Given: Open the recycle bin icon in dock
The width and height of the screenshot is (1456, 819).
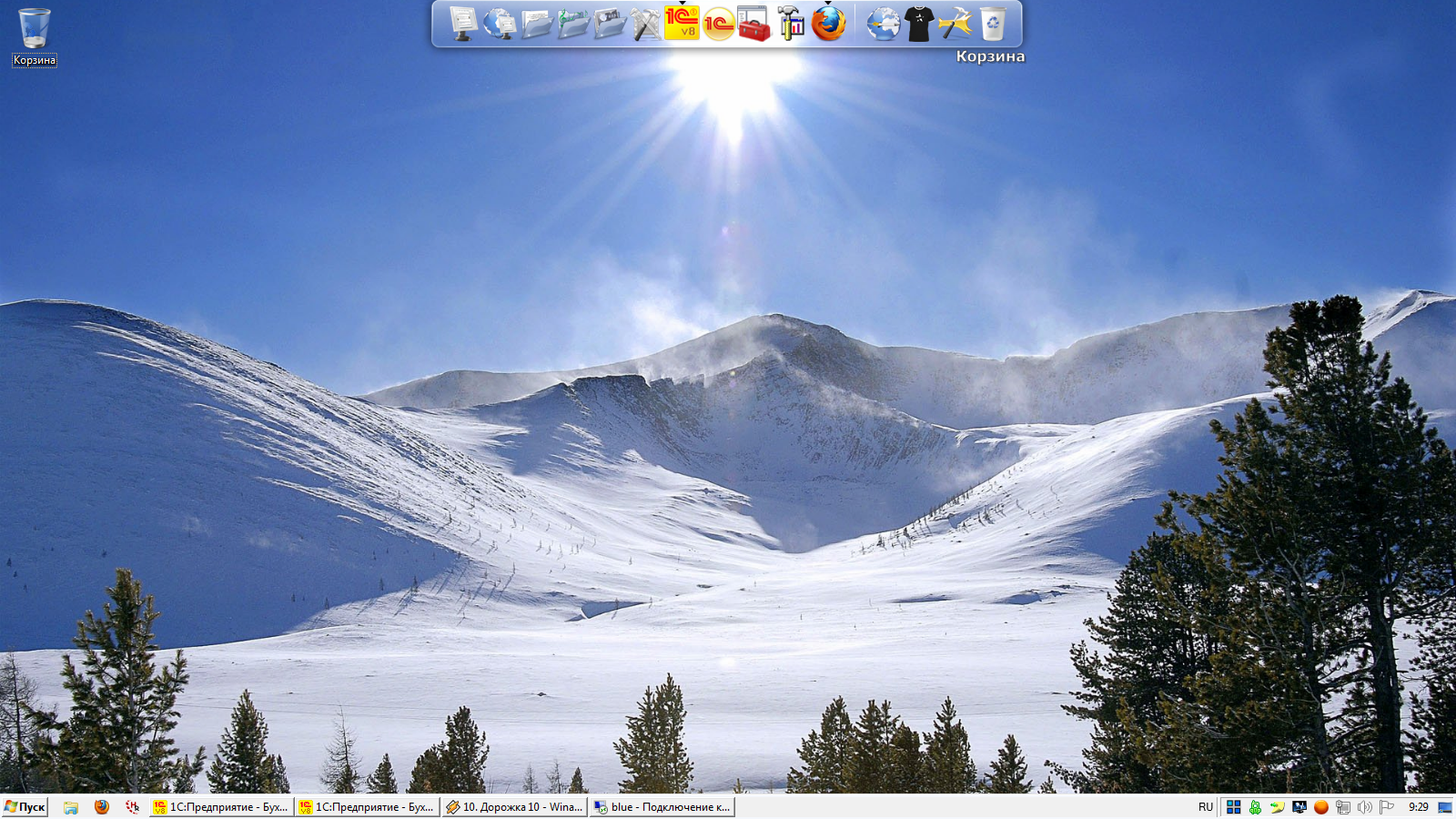Looking at the screenshot, I should 993,24.
